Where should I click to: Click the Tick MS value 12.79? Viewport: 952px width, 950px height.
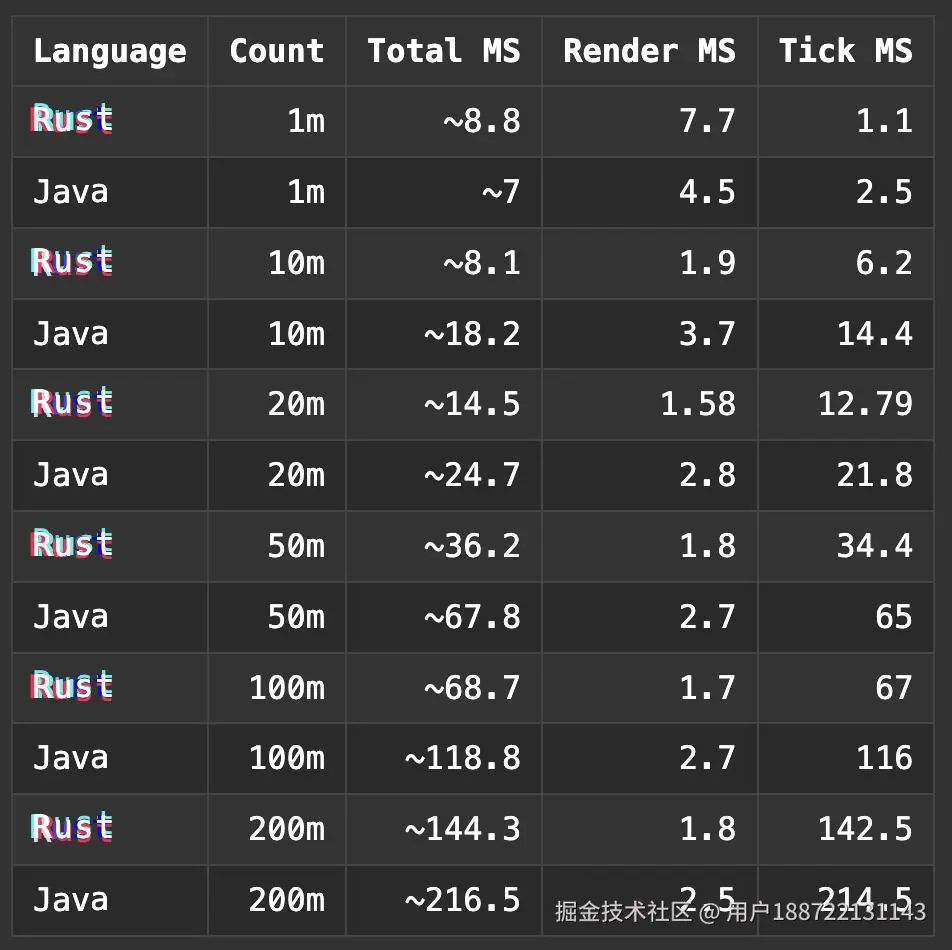[865, 404]
